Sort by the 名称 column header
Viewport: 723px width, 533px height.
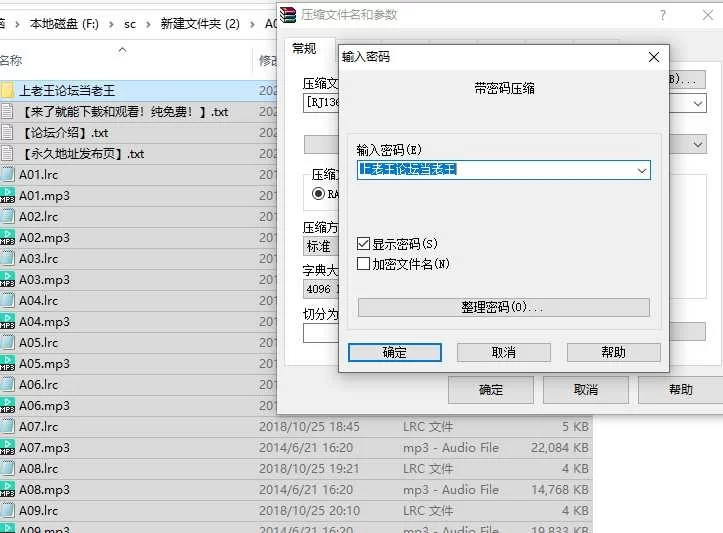[11, 60]
